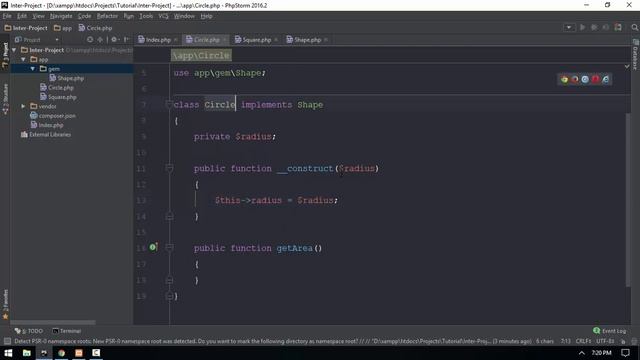640x360 pixels.
Task: Open Safari browser preview icon in editor
Action: point(585,80)
